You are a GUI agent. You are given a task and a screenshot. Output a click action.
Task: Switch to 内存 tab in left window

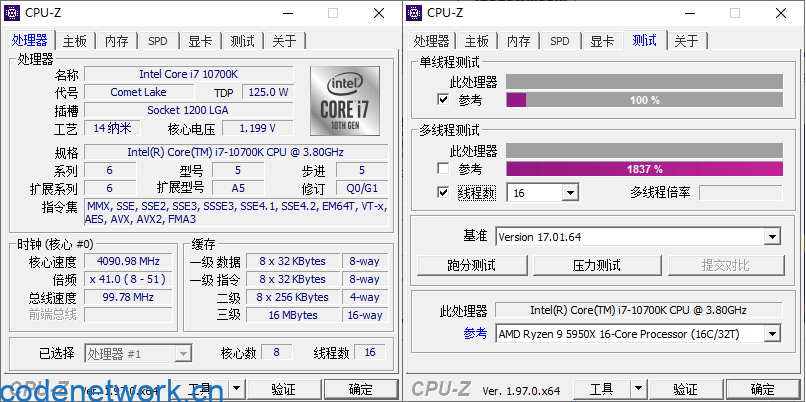(117, 41)
